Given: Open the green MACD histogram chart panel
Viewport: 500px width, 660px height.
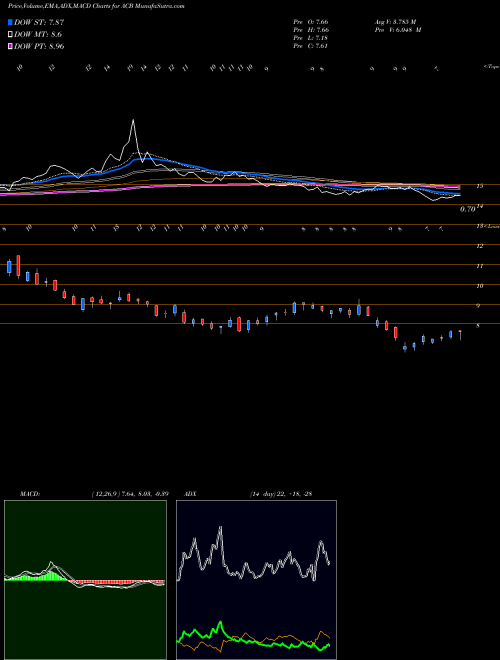Looking at the screenshot, I should (x=85, y=580).
